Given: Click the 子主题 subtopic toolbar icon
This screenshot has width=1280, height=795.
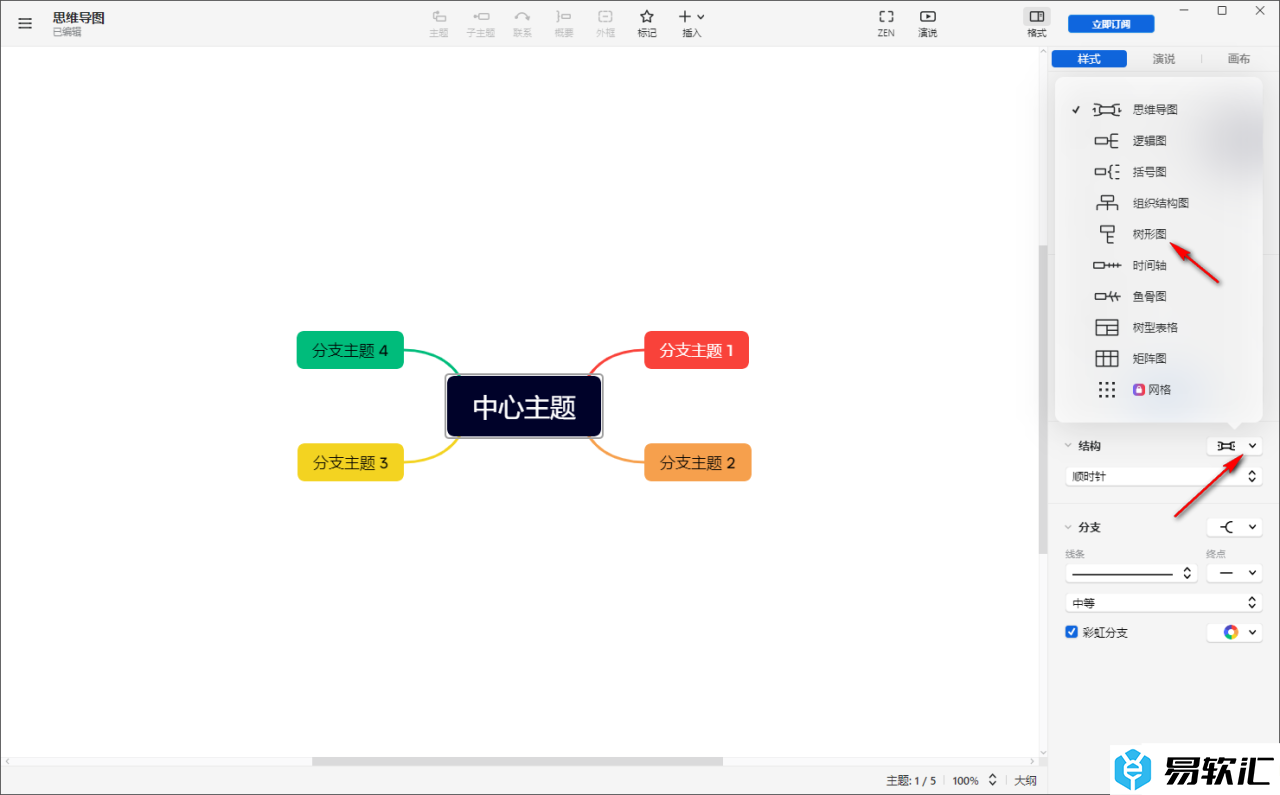Looking at the screenshot, I should click(481, 23).
